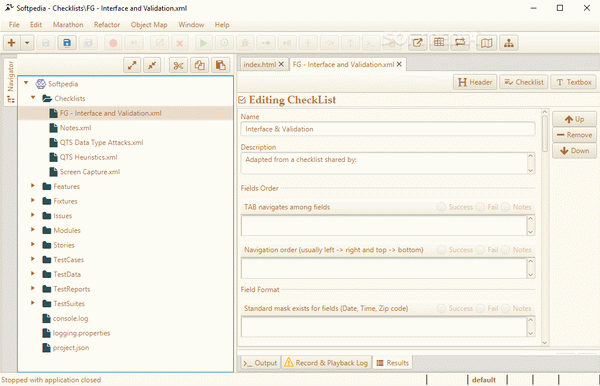Open the Marathon menu
Image resolution: width=600 pixels, height=386 pixels.
point(68,24)
